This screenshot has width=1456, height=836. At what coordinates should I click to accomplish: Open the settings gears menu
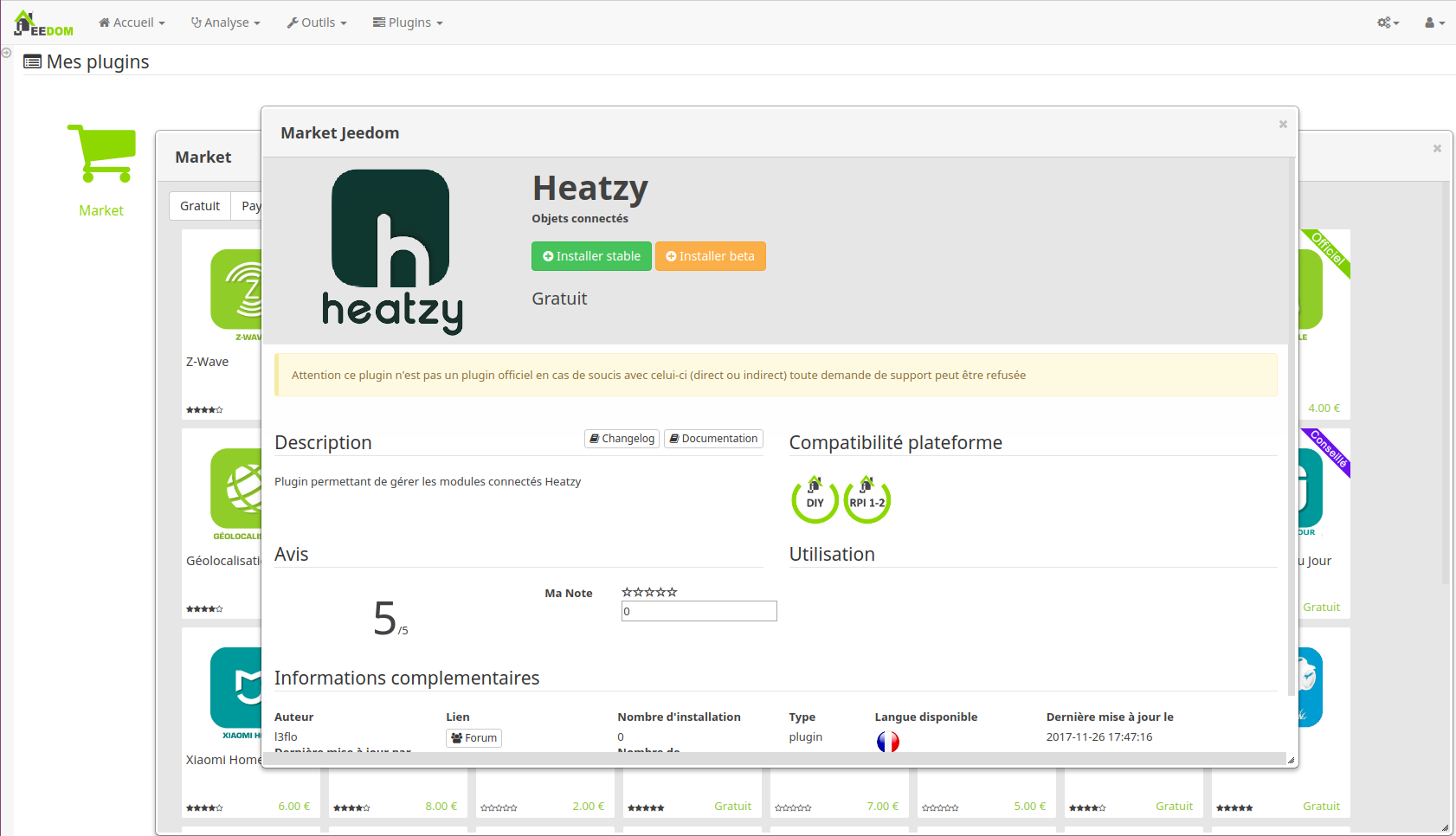point(1388,23)
